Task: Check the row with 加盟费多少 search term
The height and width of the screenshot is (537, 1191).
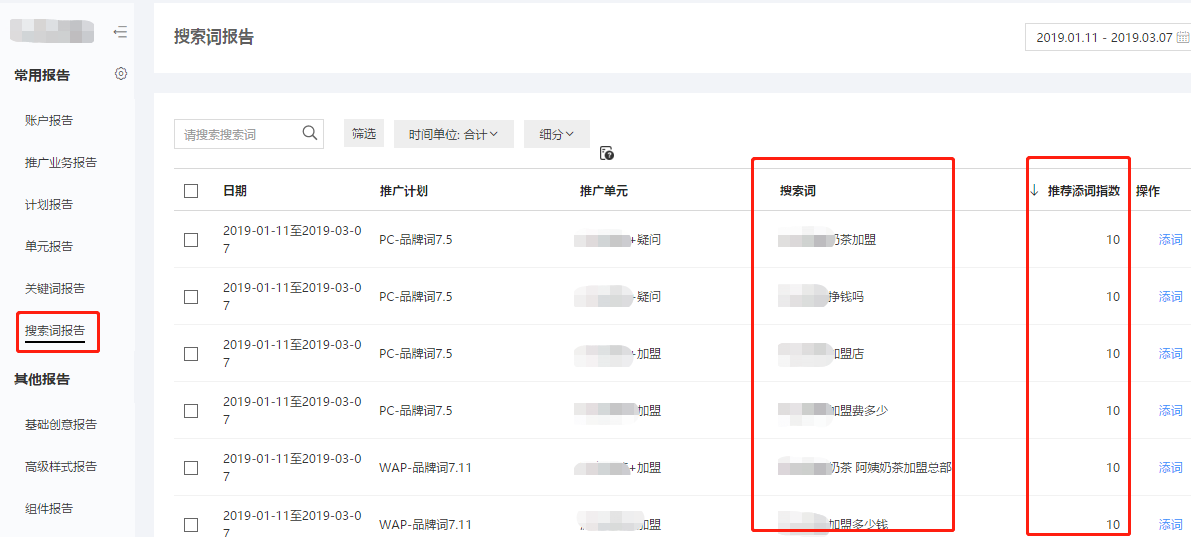Action: pos(191,411)
